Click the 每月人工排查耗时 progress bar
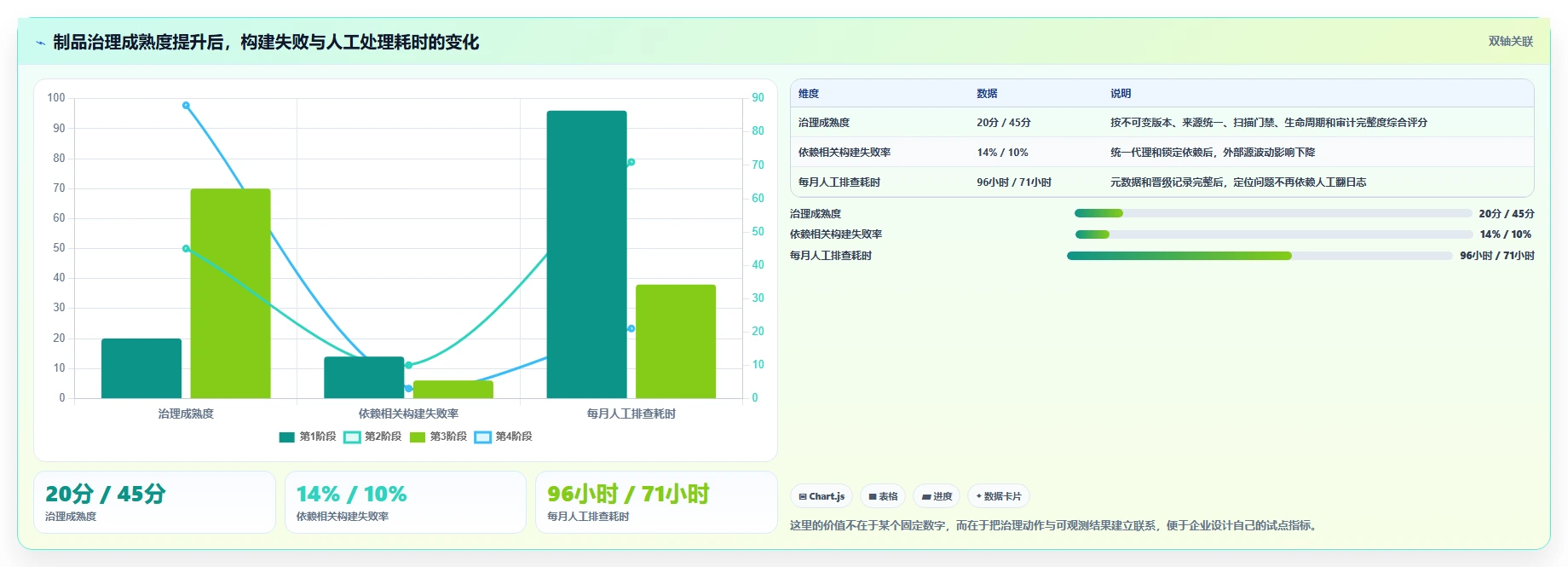The width and height of the screenshot is (1568, 567). pos(1260,256)
